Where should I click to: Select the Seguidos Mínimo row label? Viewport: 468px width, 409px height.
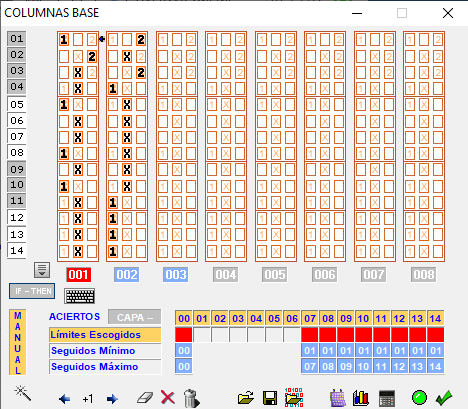(105, 351)
